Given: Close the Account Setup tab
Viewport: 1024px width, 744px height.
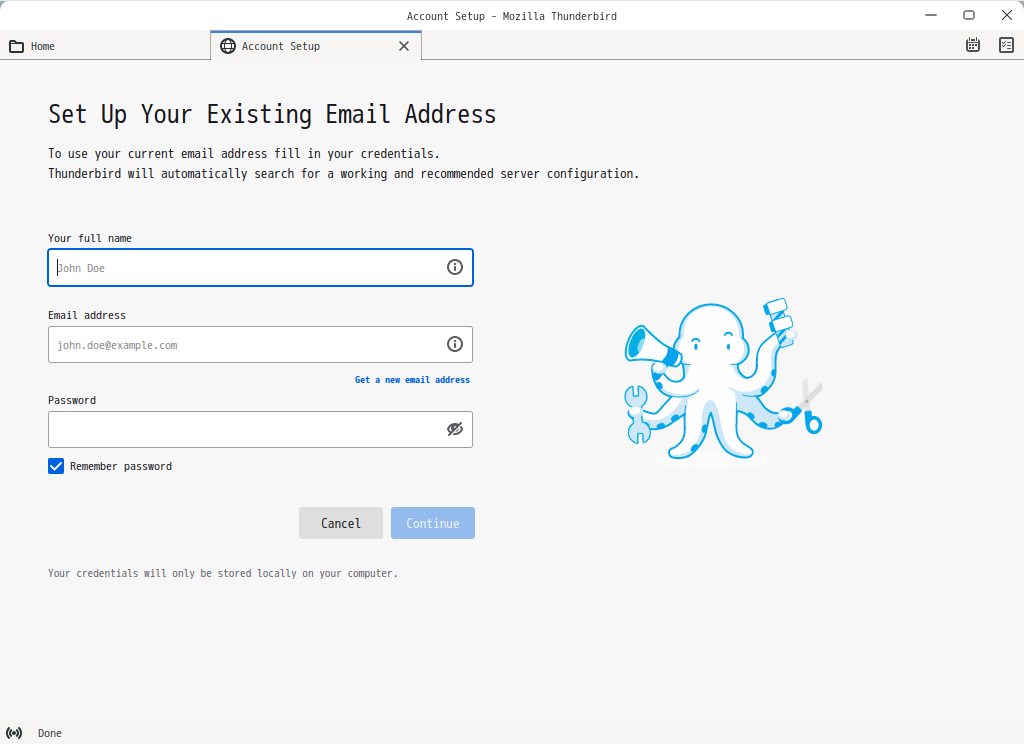Looking at the screenshot, I should pos(404,46).
